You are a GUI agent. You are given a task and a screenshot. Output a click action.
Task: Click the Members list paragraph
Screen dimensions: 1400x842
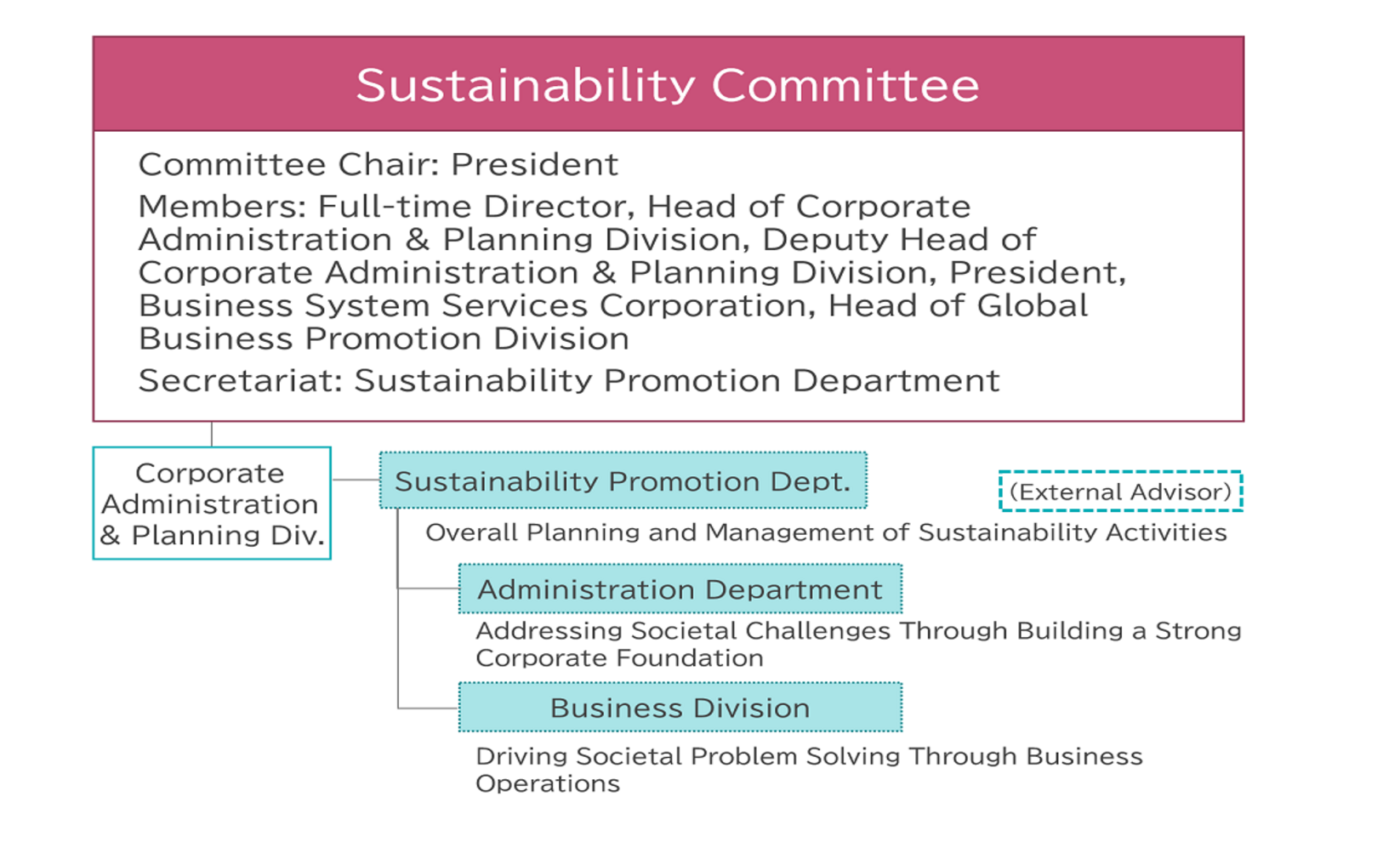point(632,272)
